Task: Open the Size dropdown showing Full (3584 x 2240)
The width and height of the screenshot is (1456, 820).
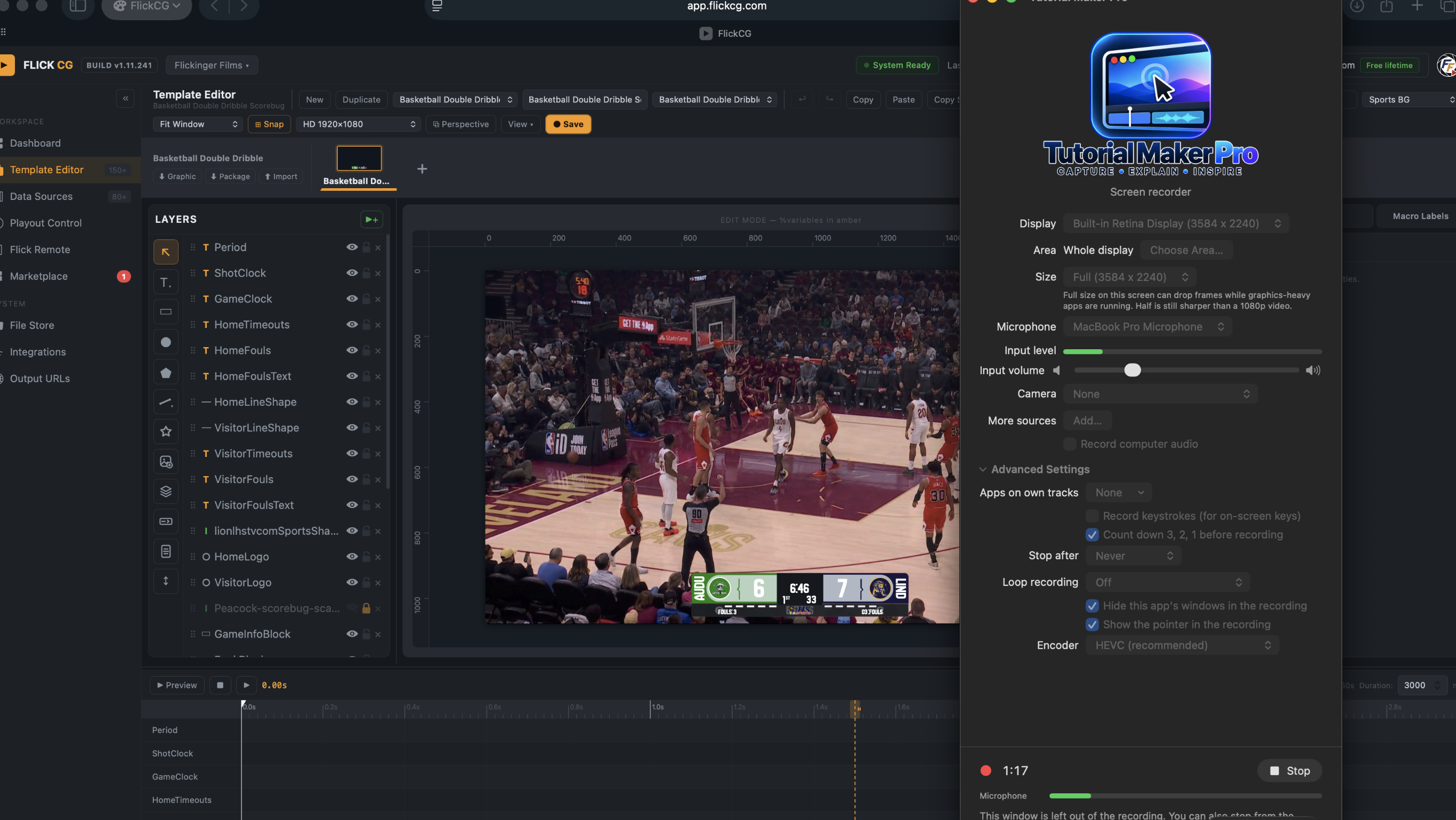Action: [1130, 277]
